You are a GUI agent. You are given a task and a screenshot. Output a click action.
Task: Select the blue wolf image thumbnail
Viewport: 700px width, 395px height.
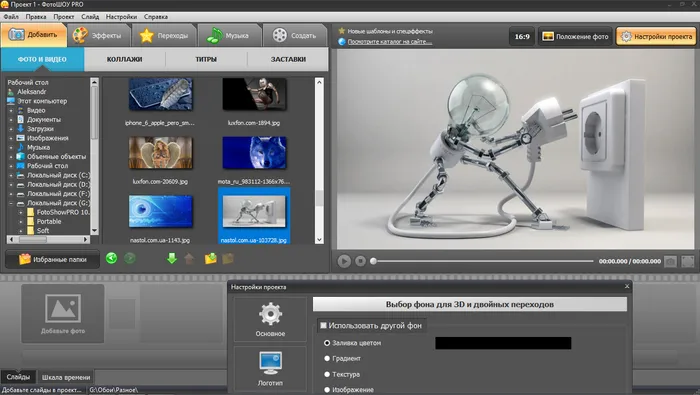tap(254, 153)
